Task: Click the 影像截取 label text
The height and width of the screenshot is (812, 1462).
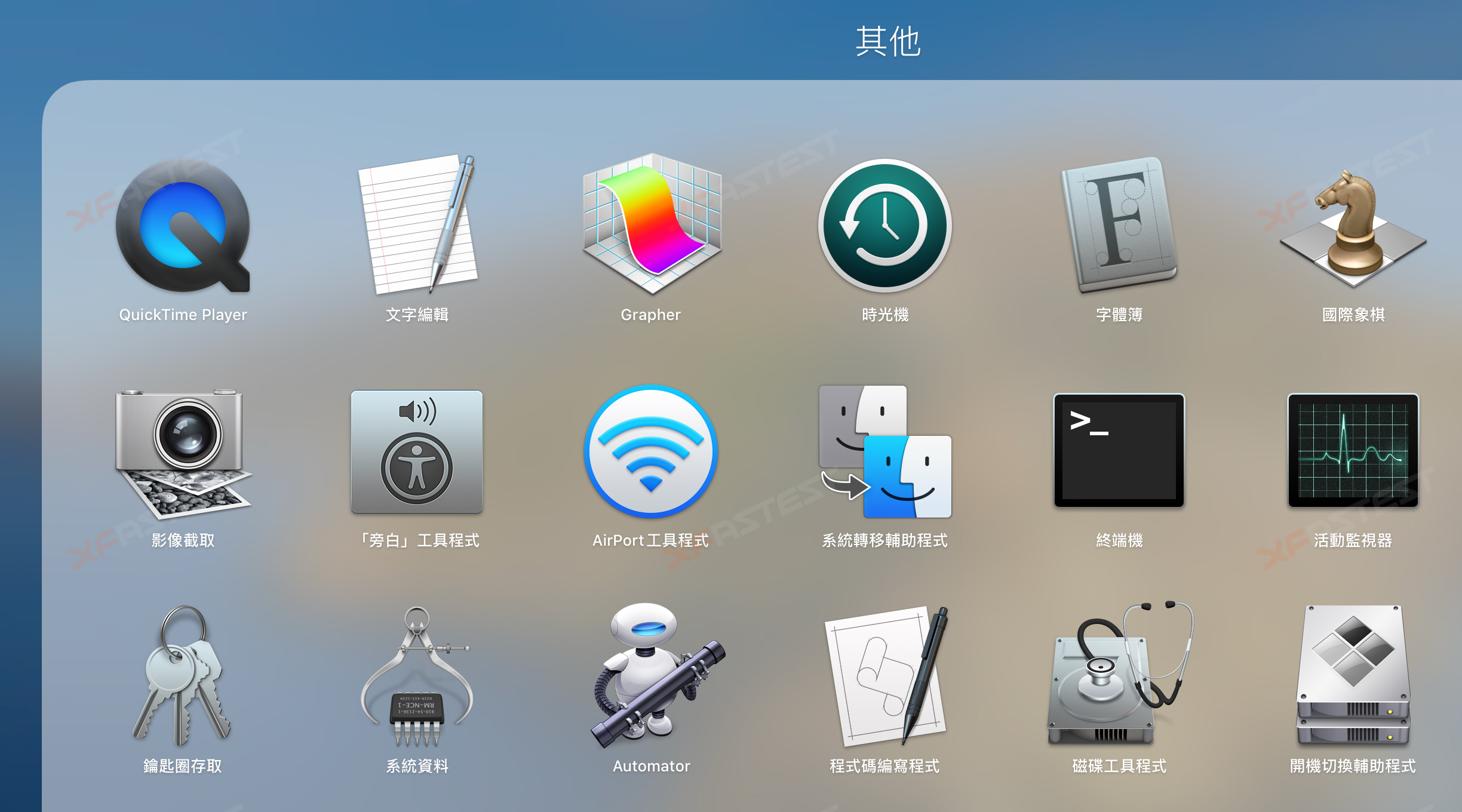Action: 183,540
